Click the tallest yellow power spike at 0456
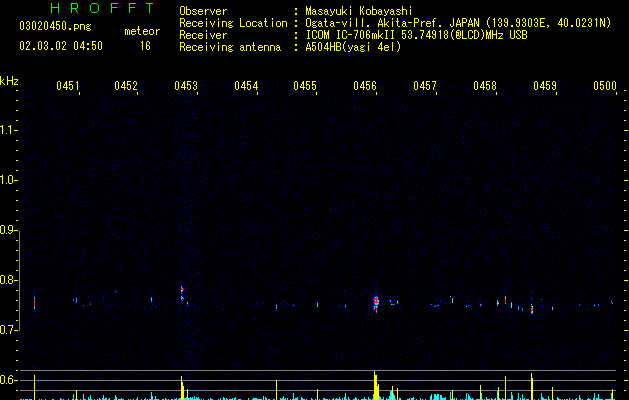629x400 pixels. [375, 386]
